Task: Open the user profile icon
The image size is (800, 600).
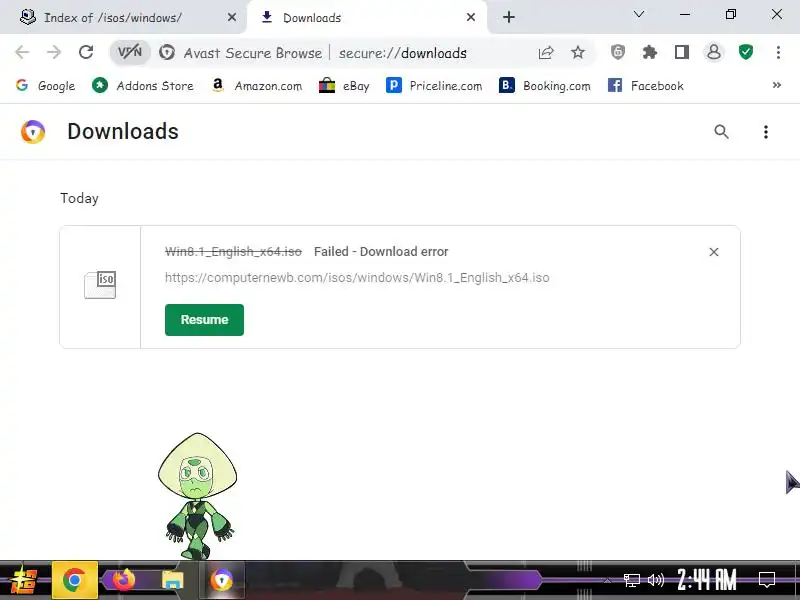Action: tap(714, 52)
